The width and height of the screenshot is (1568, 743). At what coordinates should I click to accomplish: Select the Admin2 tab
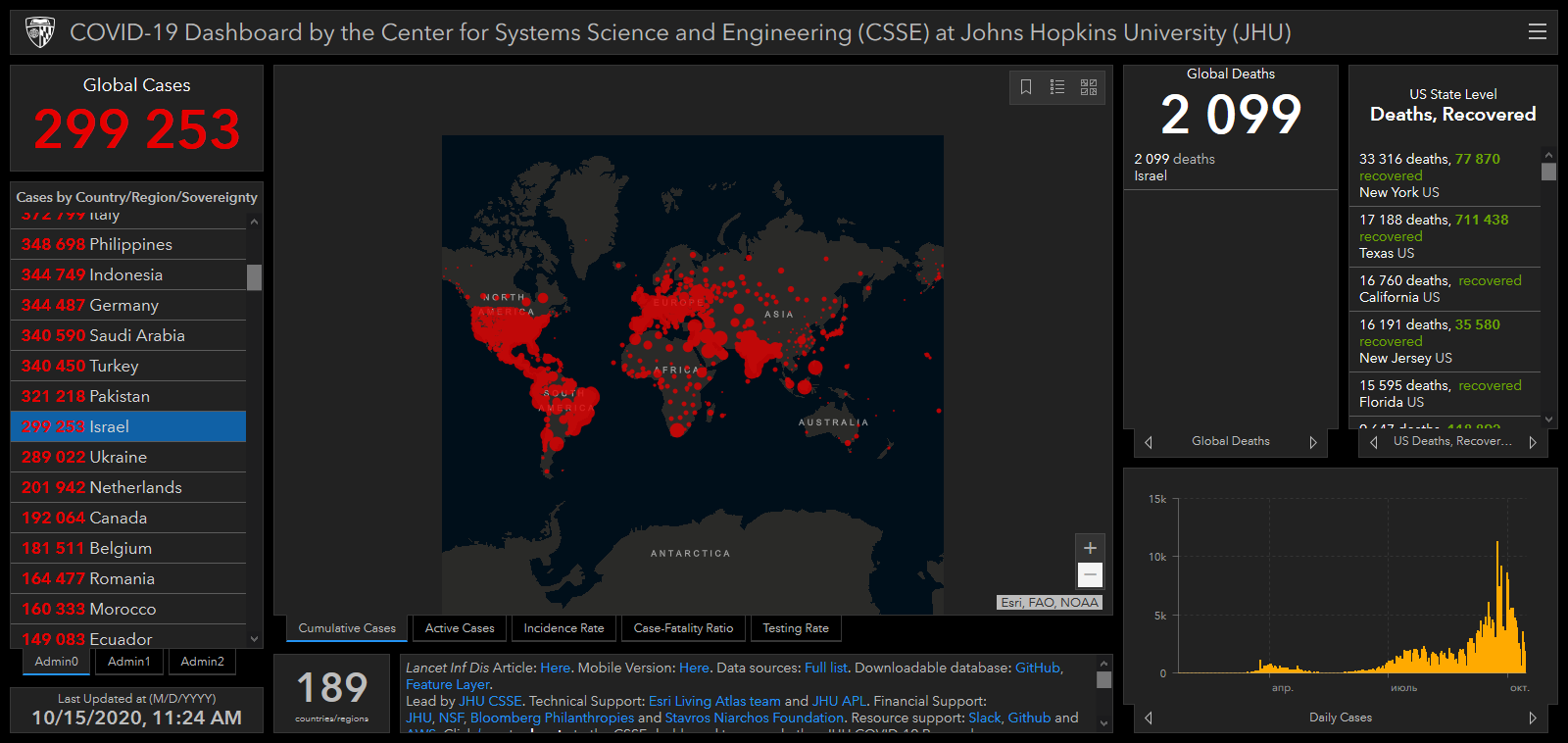202,662
